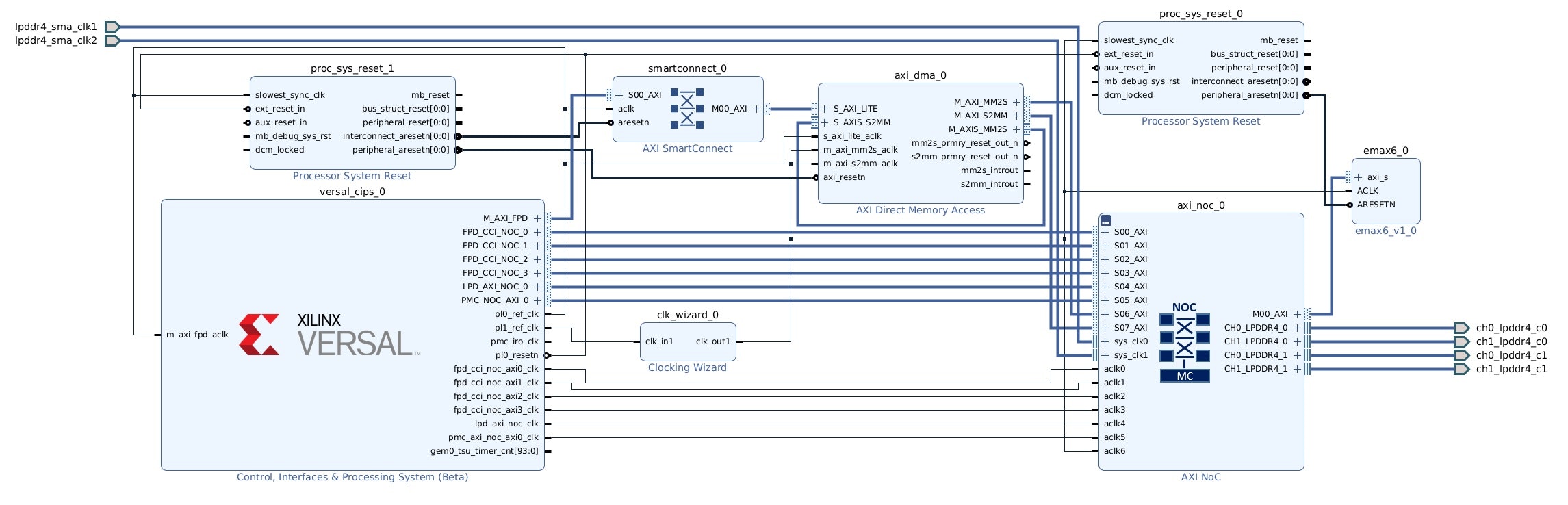This screenshot has width=1568, height=505.
Task: Select the SmartConnect crossbar icon
Action: pyautogui.click(x=687, y=109)
